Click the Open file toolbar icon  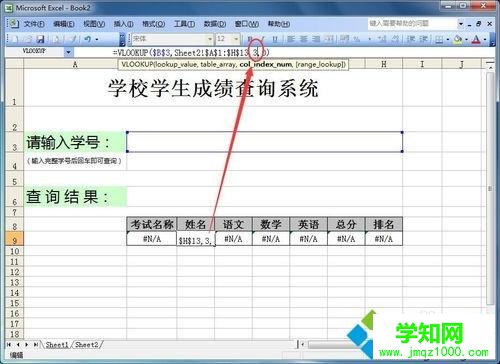coord(28,39)
